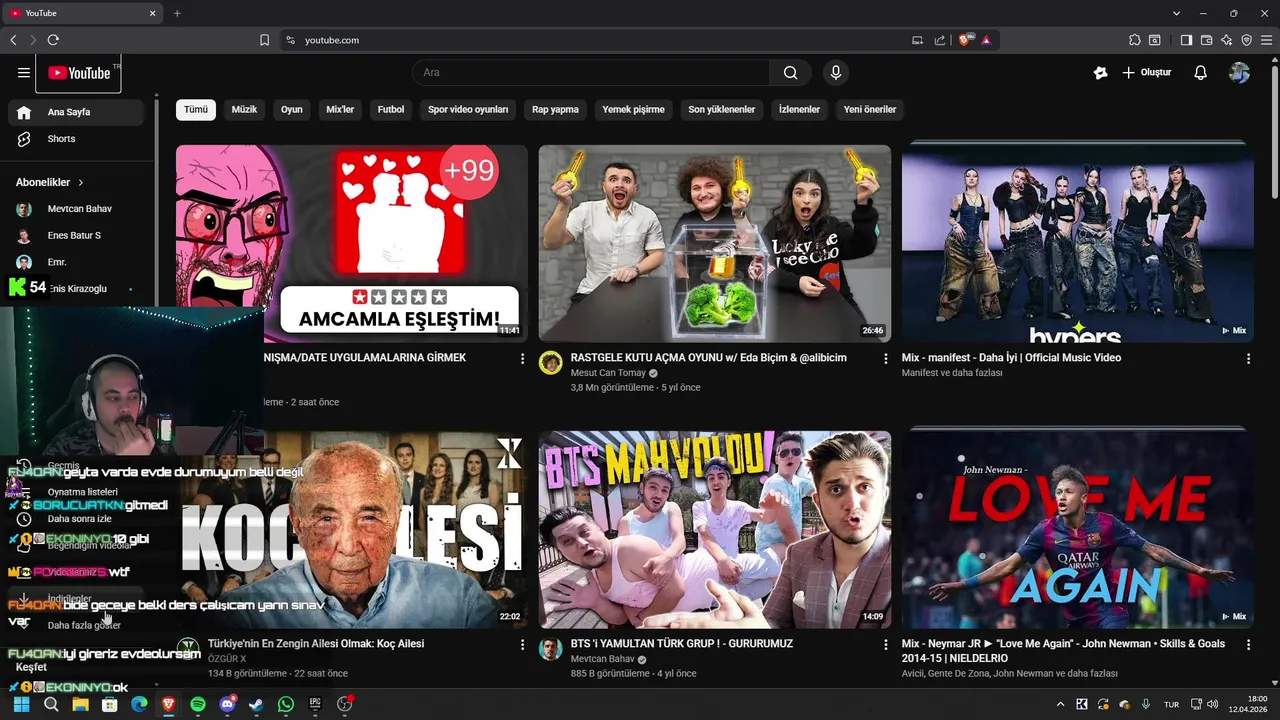Select the Spor video oyunları chip
1280x720 pixels.
coord(468,110)
